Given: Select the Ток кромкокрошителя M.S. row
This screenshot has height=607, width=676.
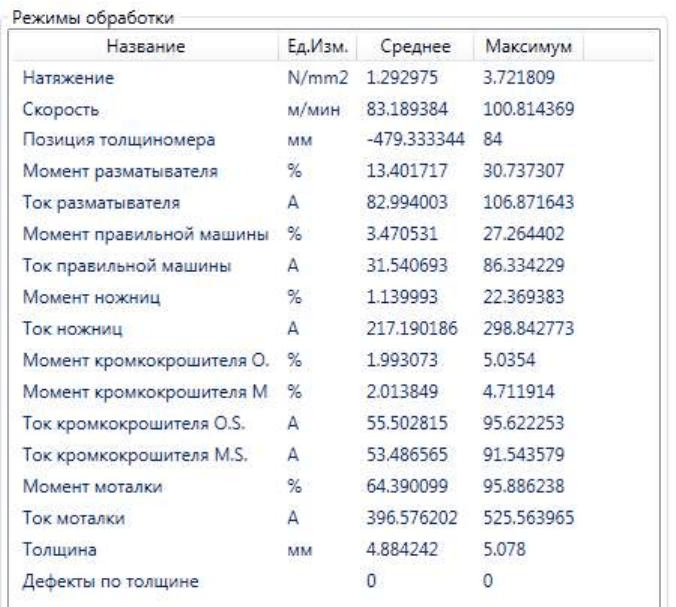Looking at the screenshot, I should (x=333, y=454).
